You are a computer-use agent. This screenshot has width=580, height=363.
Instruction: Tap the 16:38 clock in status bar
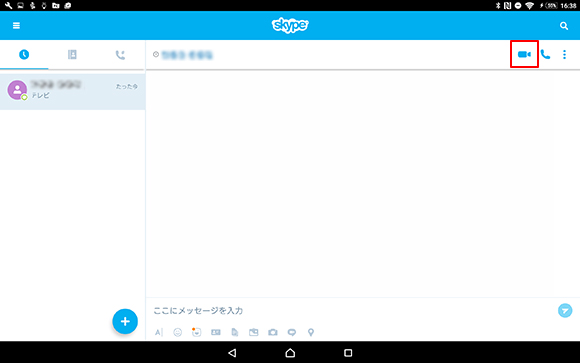click(569, 6)
